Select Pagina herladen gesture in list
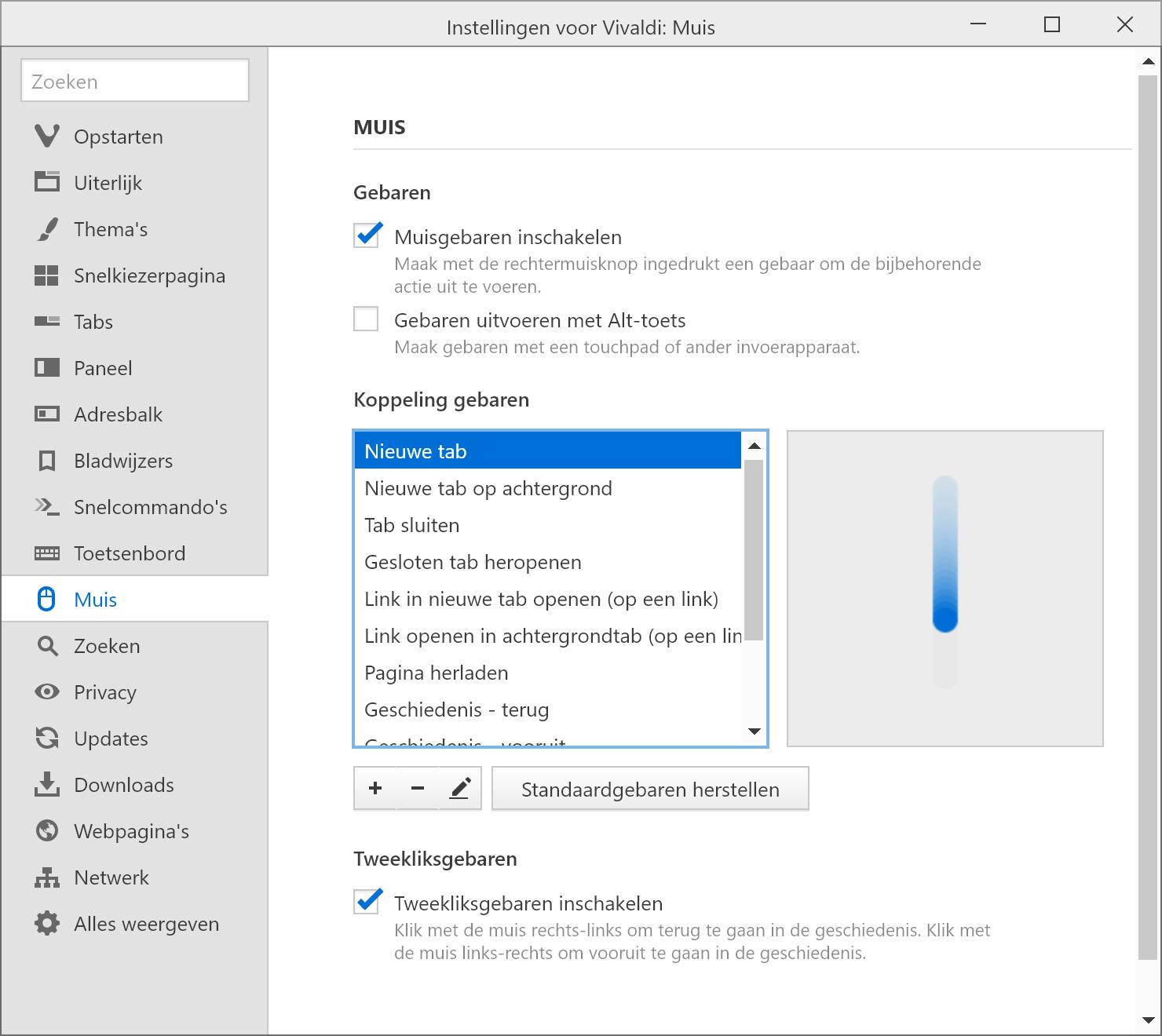Image resolution: width=1162 pixels, height=1036 pixels. (437, 673)
